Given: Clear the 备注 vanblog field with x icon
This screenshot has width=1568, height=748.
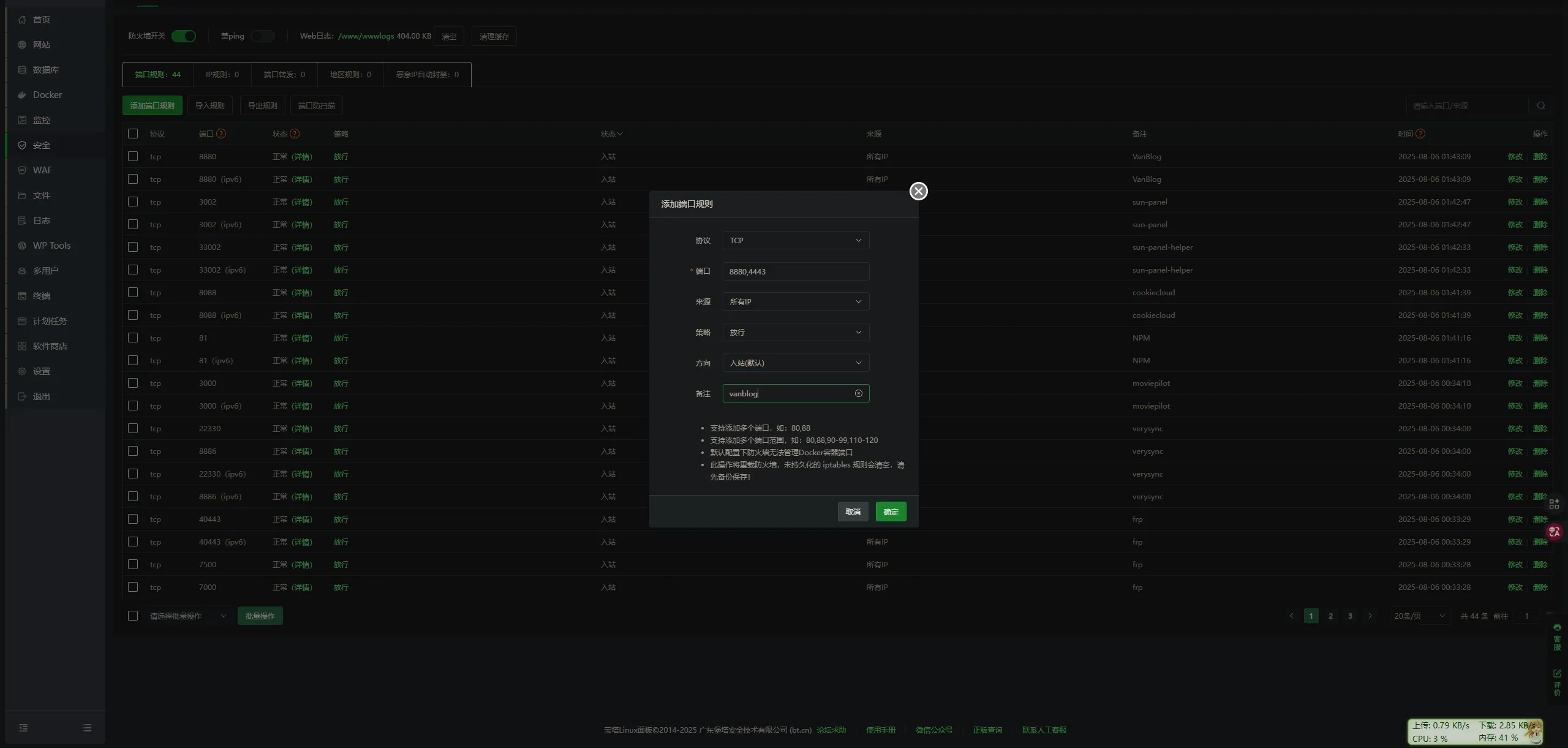Looking at the screenshot, I should pyautogui.click(x=859, y=393).
